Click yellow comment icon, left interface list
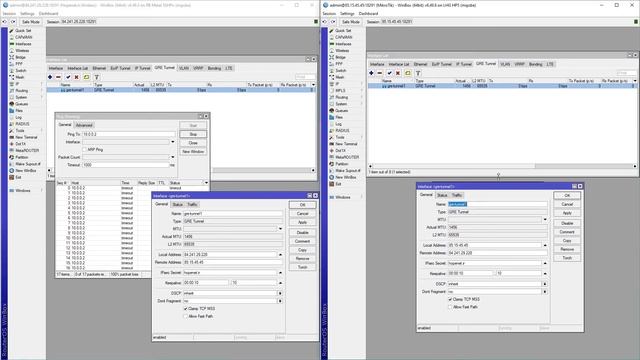The image size is (640, 360). tap(87, 77)
